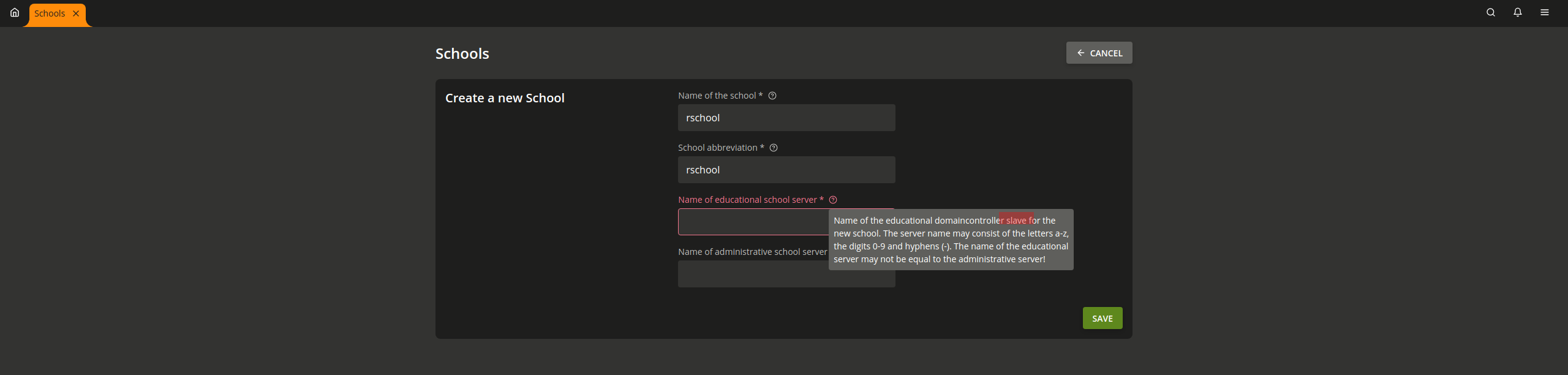Click 'Name of educational school server' label

747,200
